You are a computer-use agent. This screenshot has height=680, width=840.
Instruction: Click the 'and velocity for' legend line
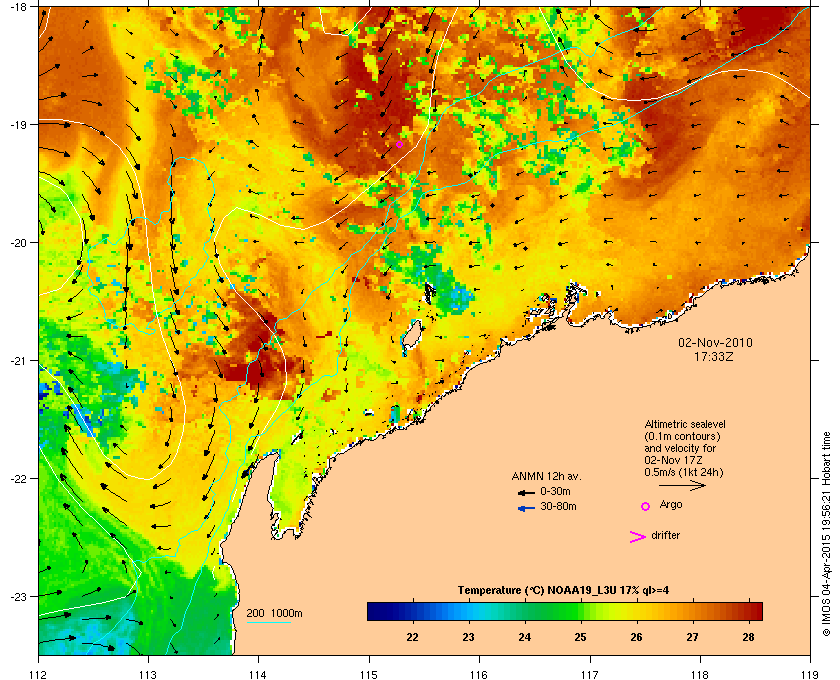pos(680,448)
